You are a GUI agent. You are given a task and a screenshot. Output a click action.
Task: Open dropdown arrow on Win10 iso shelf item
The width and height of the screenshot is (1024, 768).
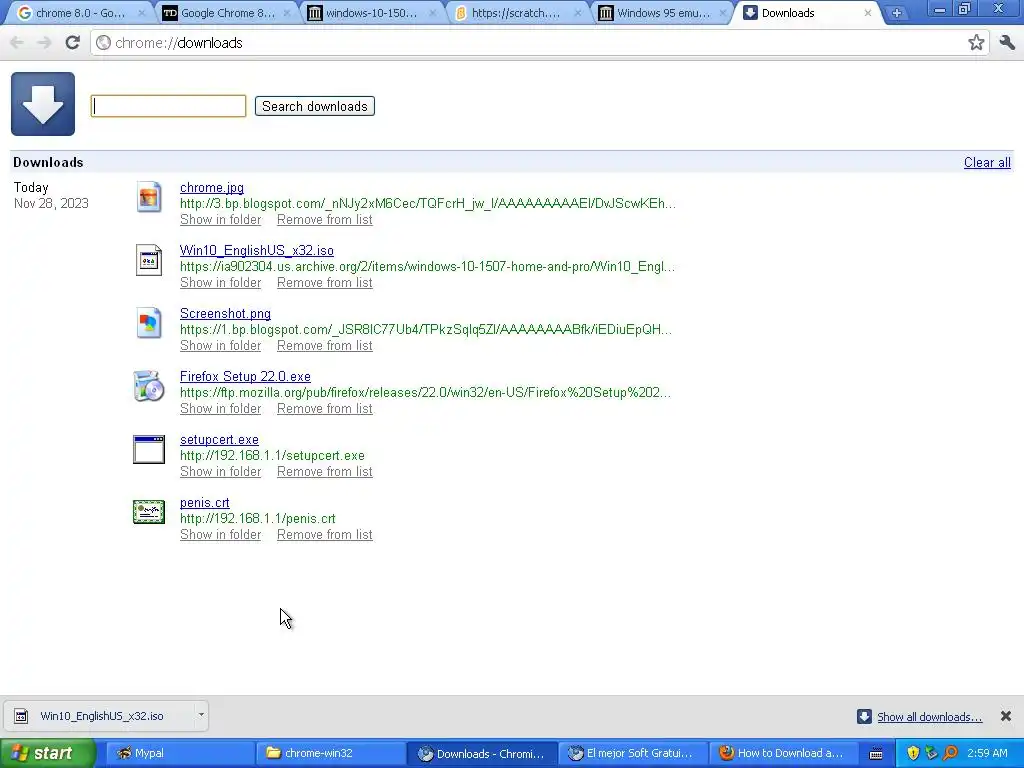tap(201, 715)
